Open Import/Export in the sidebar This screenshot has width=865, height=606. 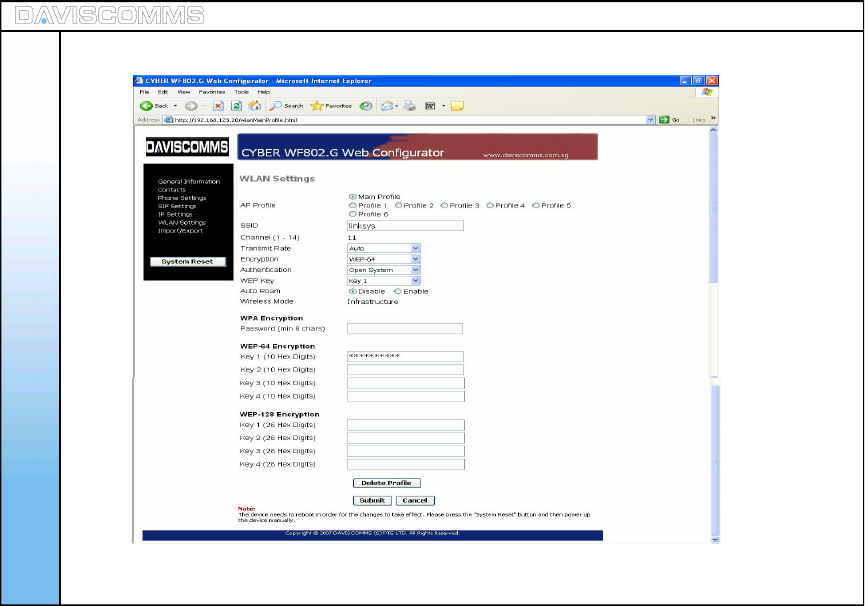180,231
